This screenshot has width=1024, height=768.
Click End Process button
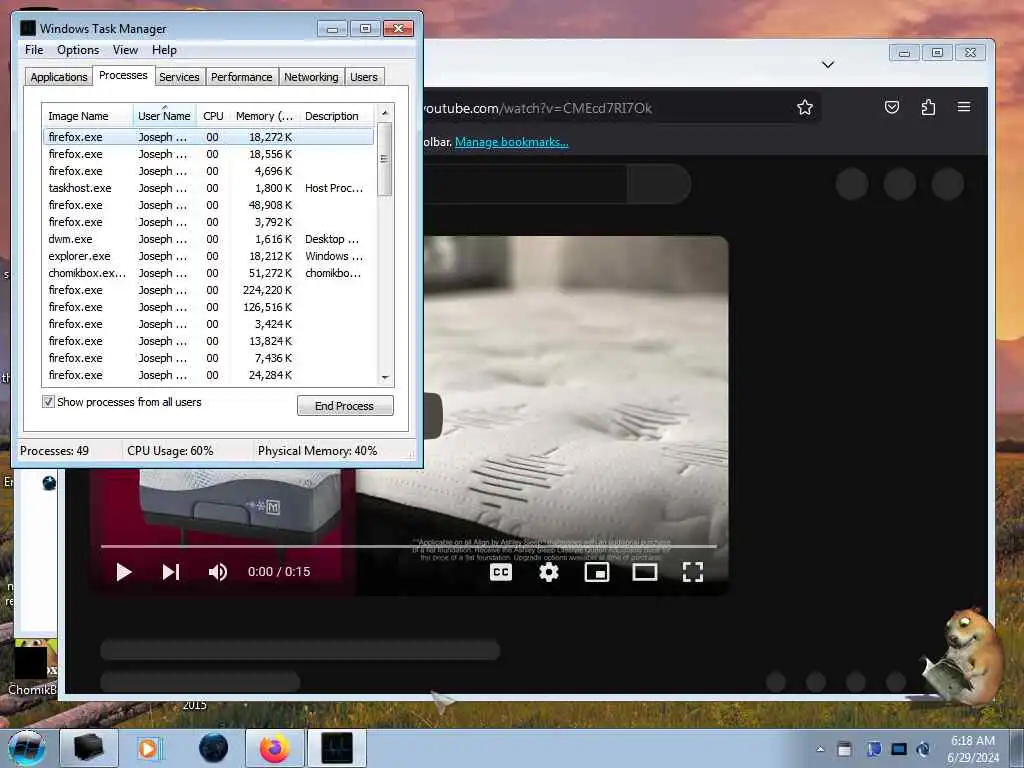[345, 406]
